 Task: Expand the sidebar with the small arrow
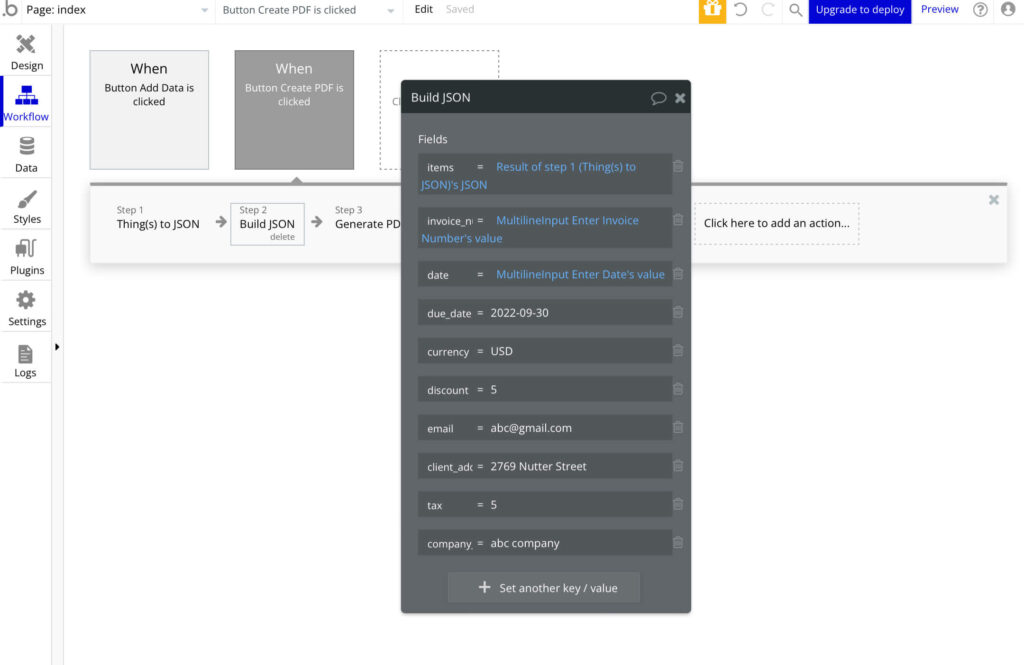pos(57,347)
